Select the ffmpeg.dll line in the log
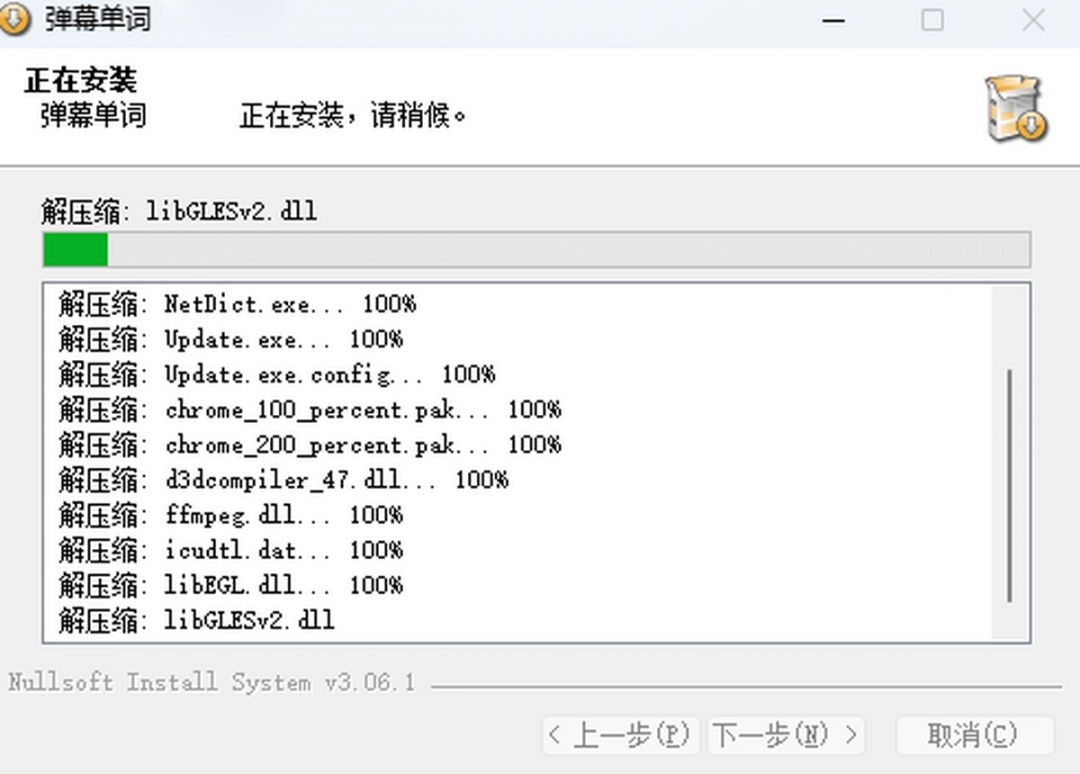This screenshot has height=774, width=1080. [230, 514]
